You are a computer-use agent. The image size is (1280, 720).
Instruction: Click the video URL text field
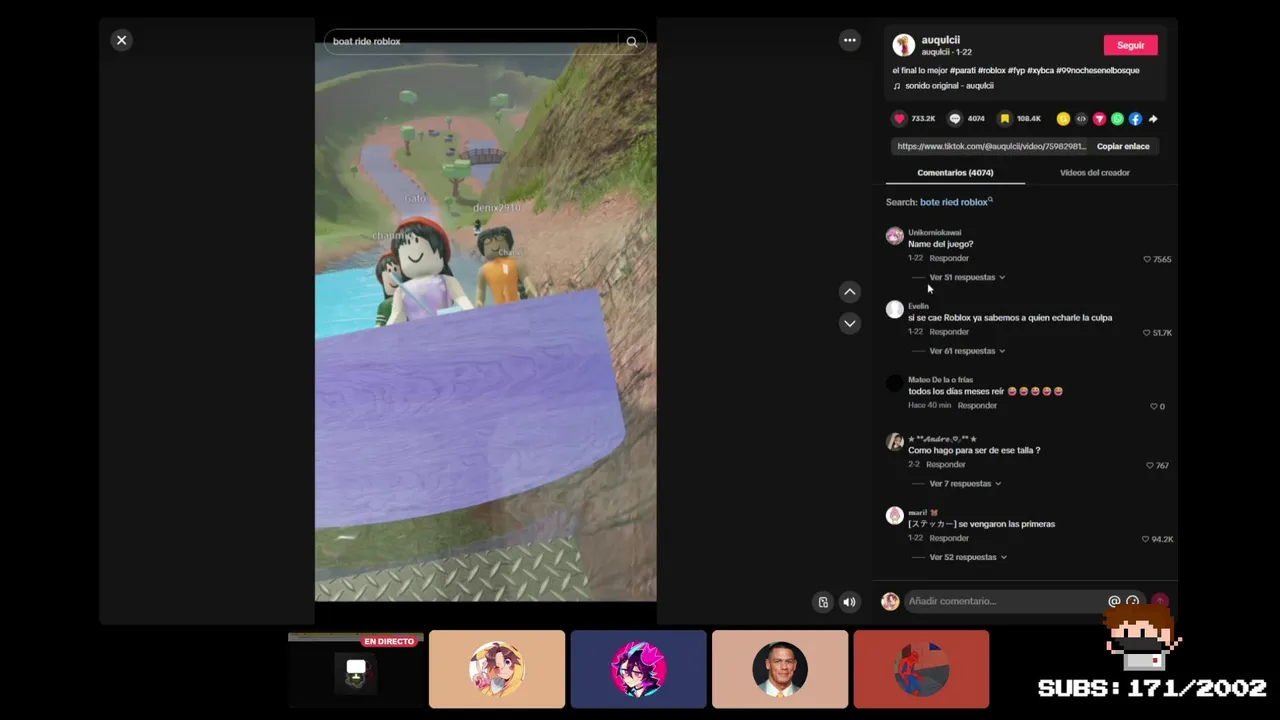tap(990, 146)
